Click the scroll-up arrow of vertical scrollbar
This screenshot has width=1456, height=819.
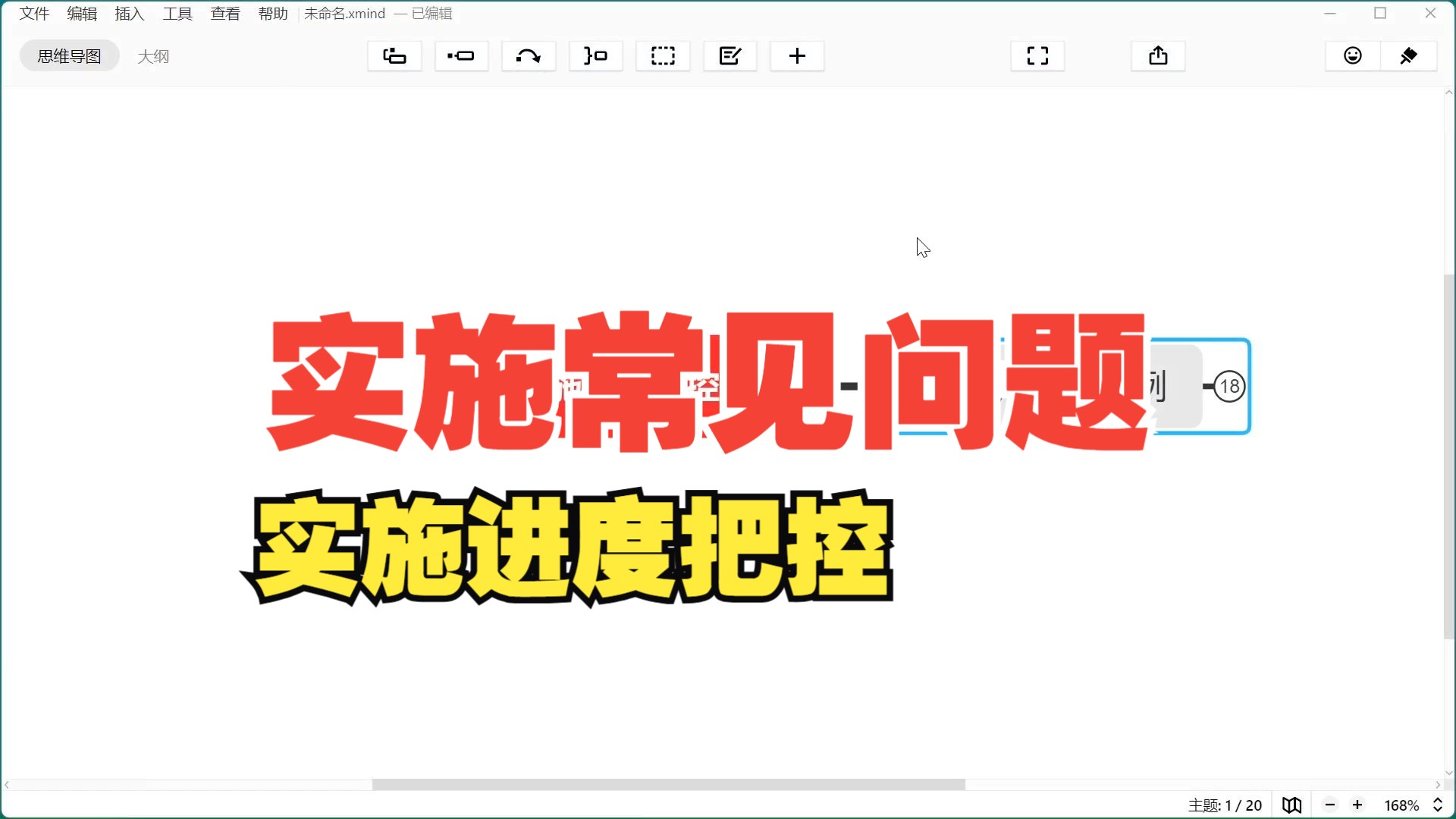[x=1448, y=93]
